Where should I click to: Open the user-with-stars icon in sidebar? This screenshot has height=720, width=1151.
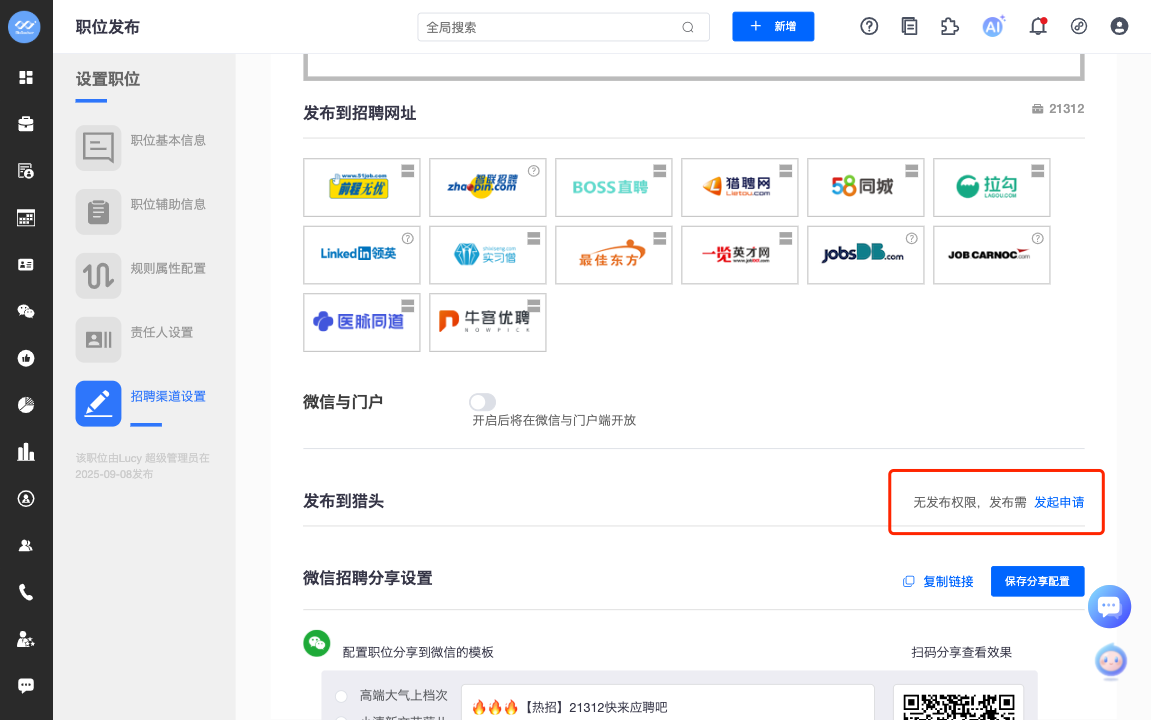point(26,639)
